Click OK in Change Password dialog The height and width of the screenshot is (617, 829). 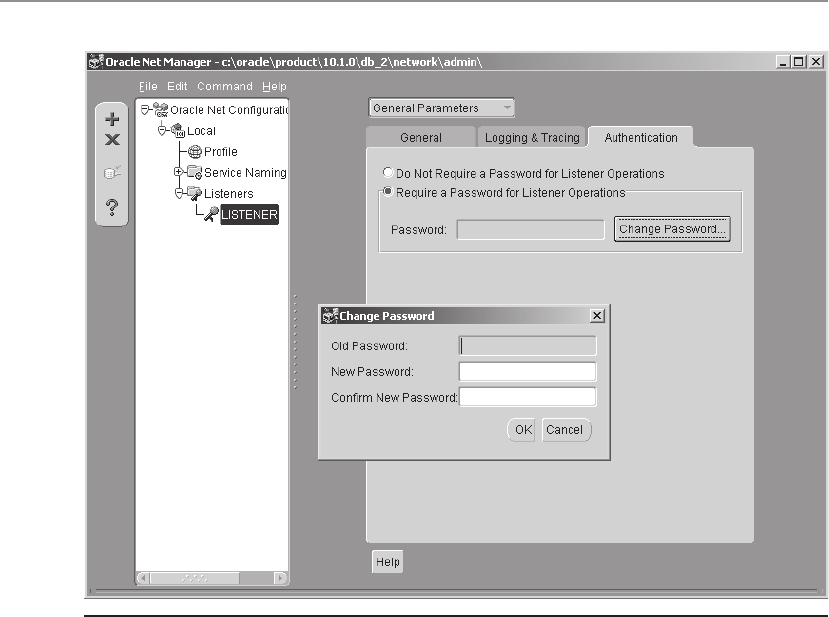(523, 430)
